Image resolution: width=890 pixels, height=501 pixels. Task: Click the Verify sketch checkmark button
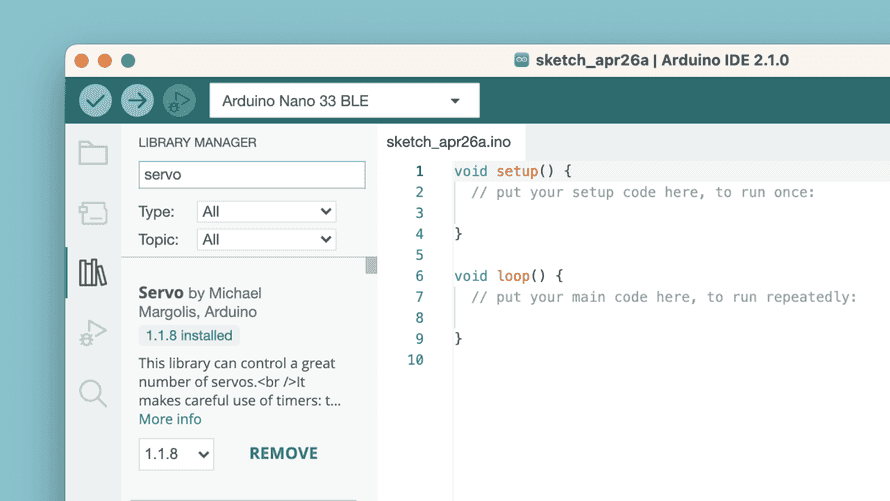click(x=96, y=100)
